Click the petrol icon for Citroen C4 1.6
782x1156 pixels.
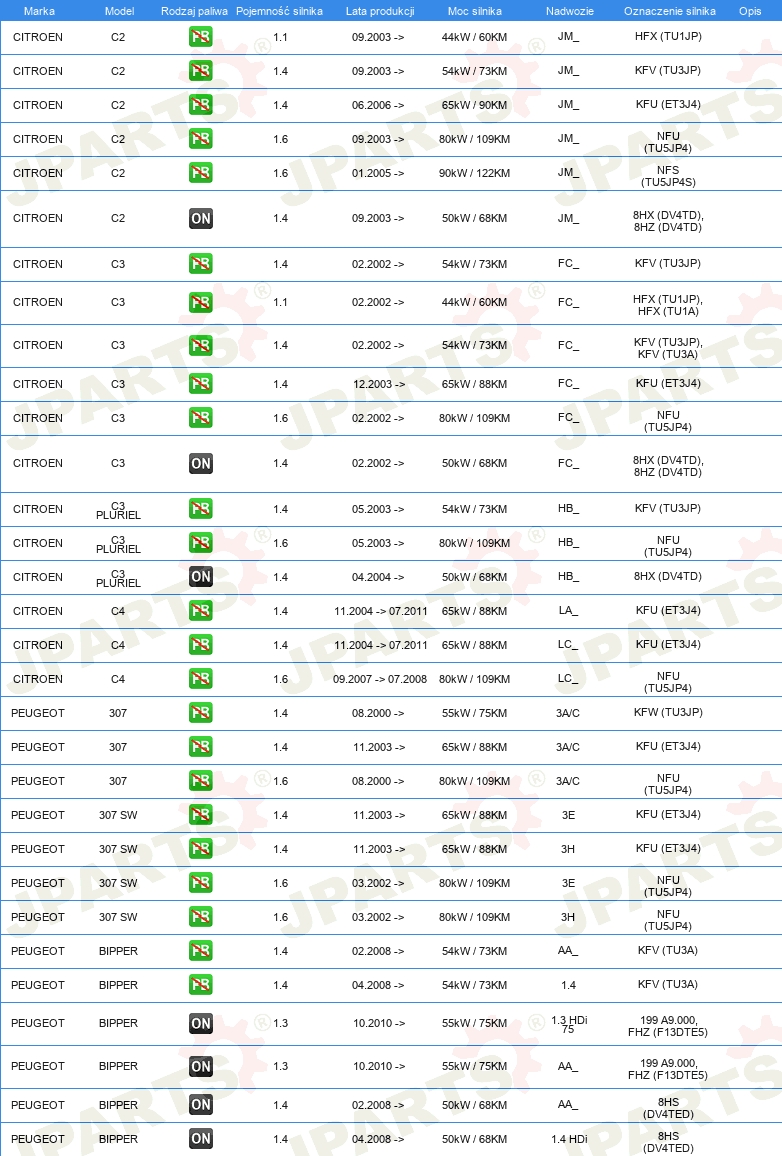(200, 679)
